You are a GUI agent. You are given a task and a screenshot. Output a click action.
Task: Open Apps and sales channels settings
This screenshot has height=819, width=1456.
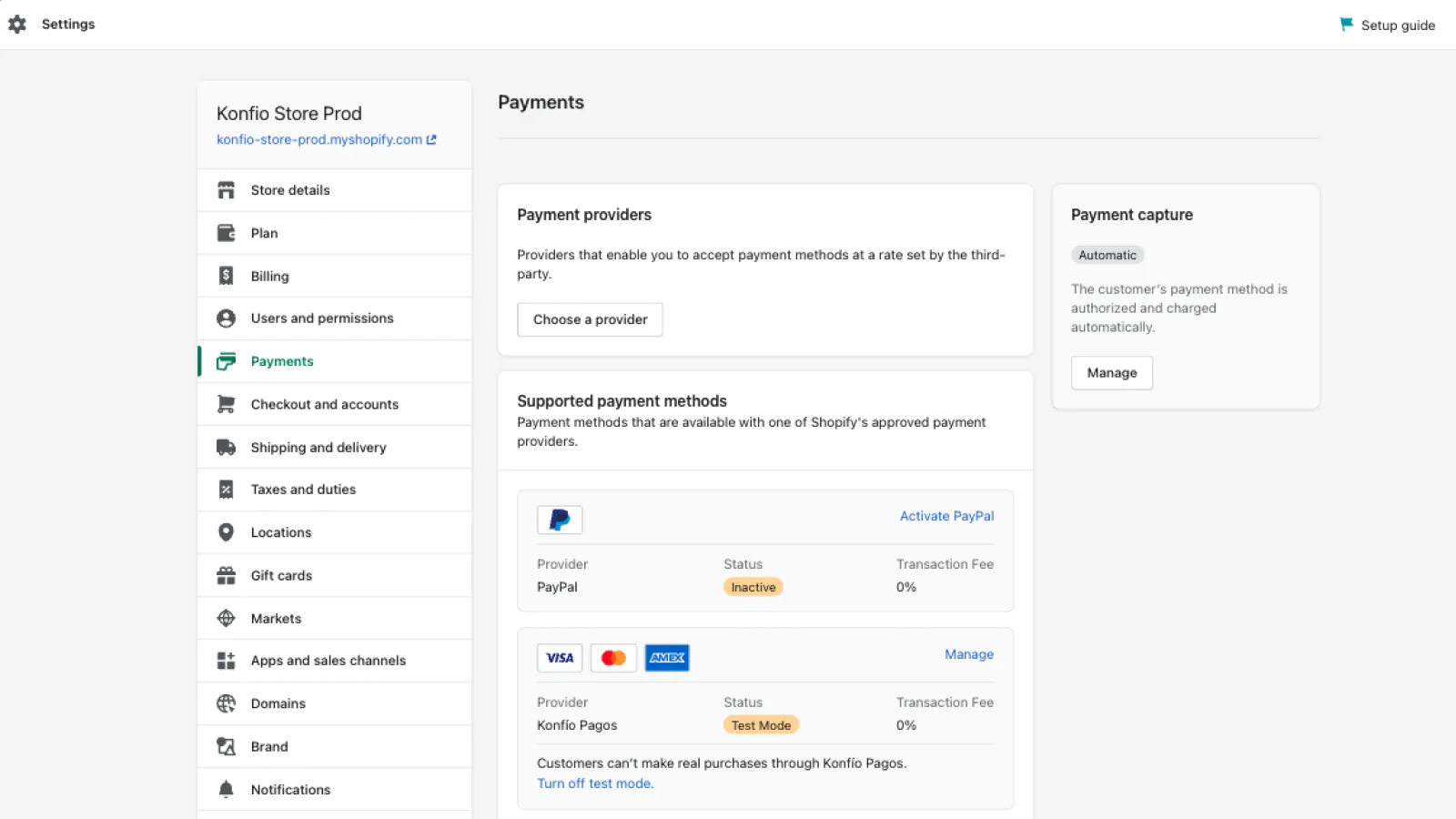click(x=328, y=661)
